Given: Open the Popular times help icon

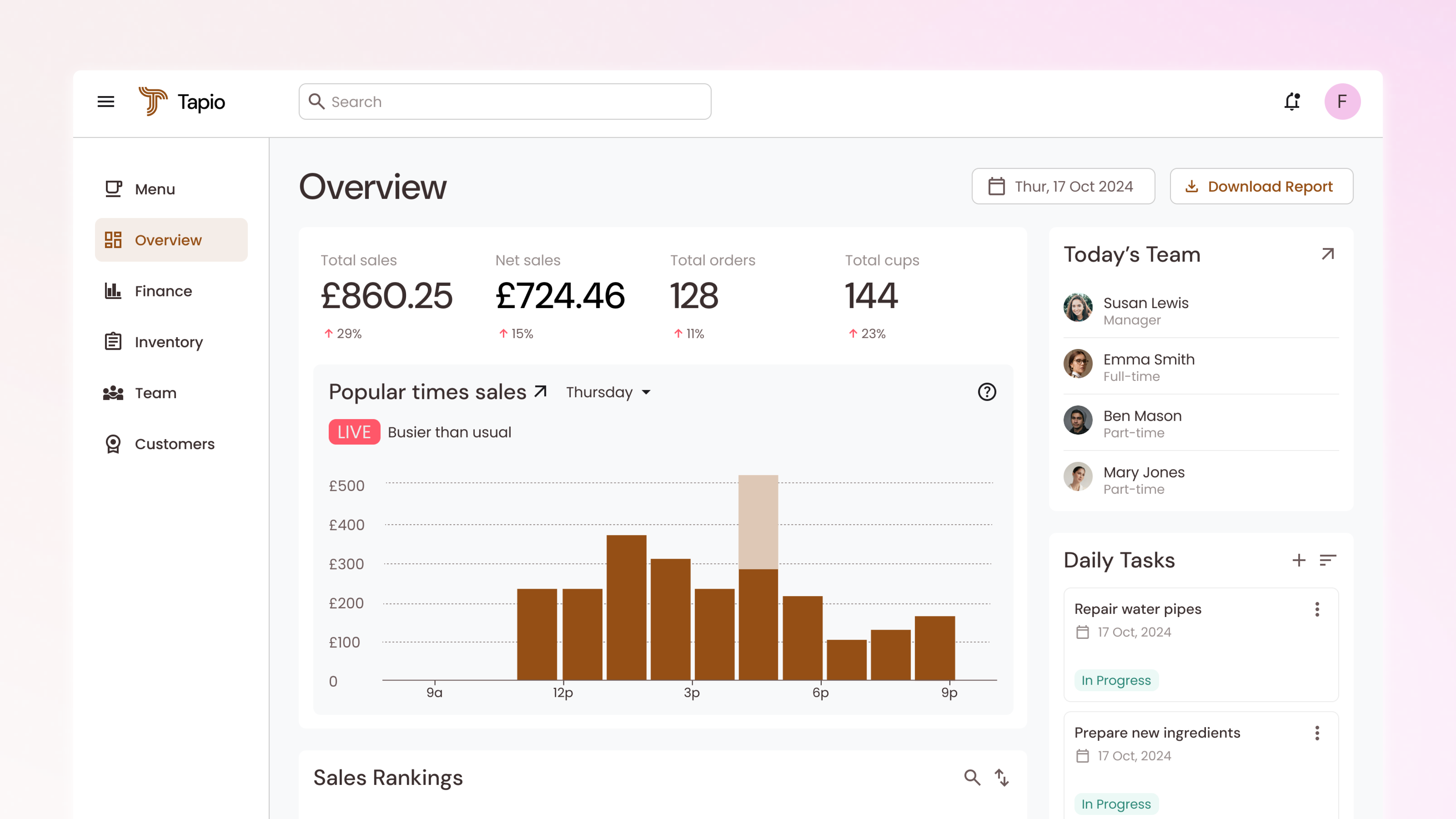Looking at the screenshot, I should [987, 392].
